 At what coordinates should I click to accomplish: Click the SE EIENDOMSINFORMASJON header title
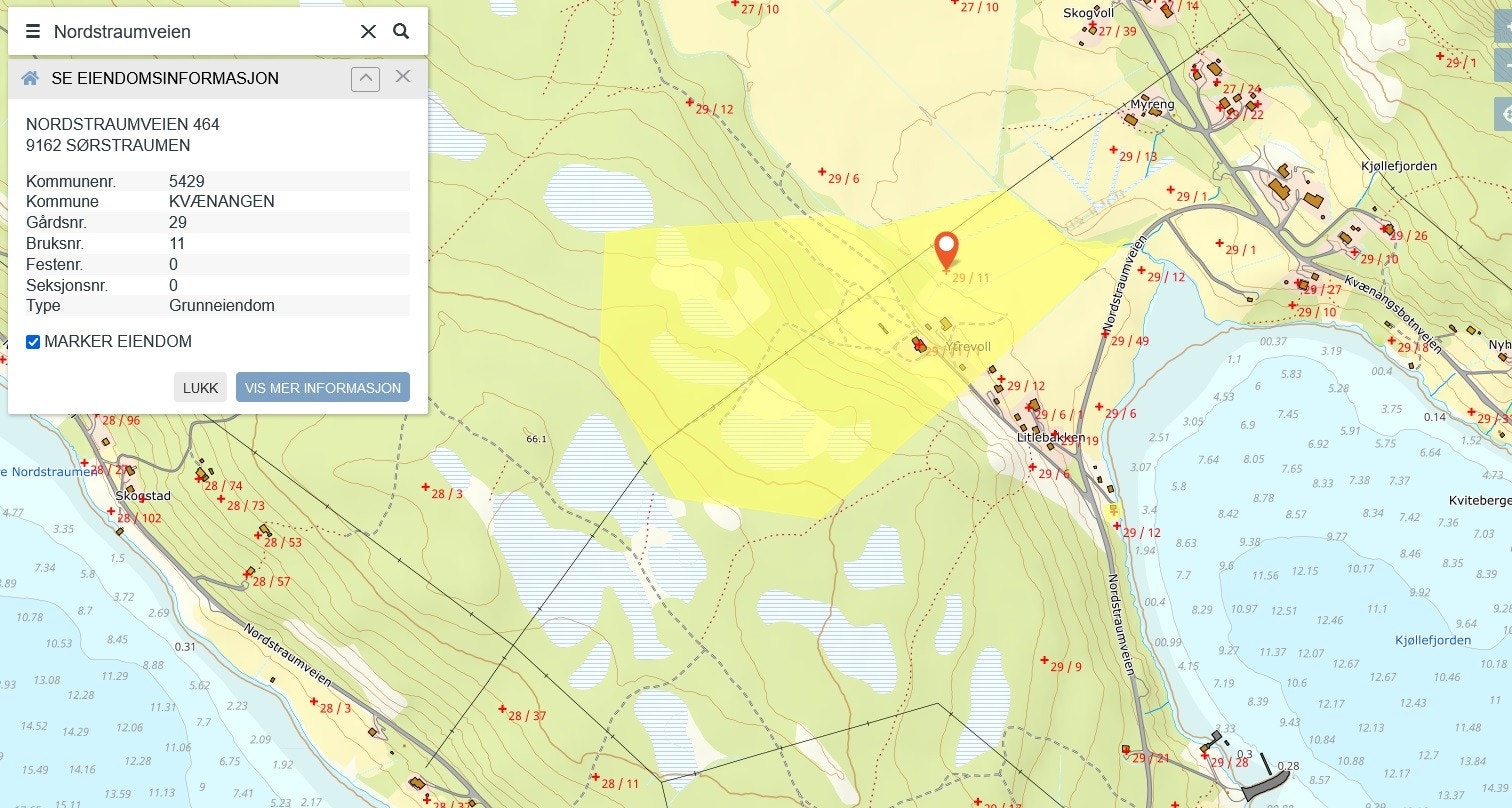(x=165, y=78)
